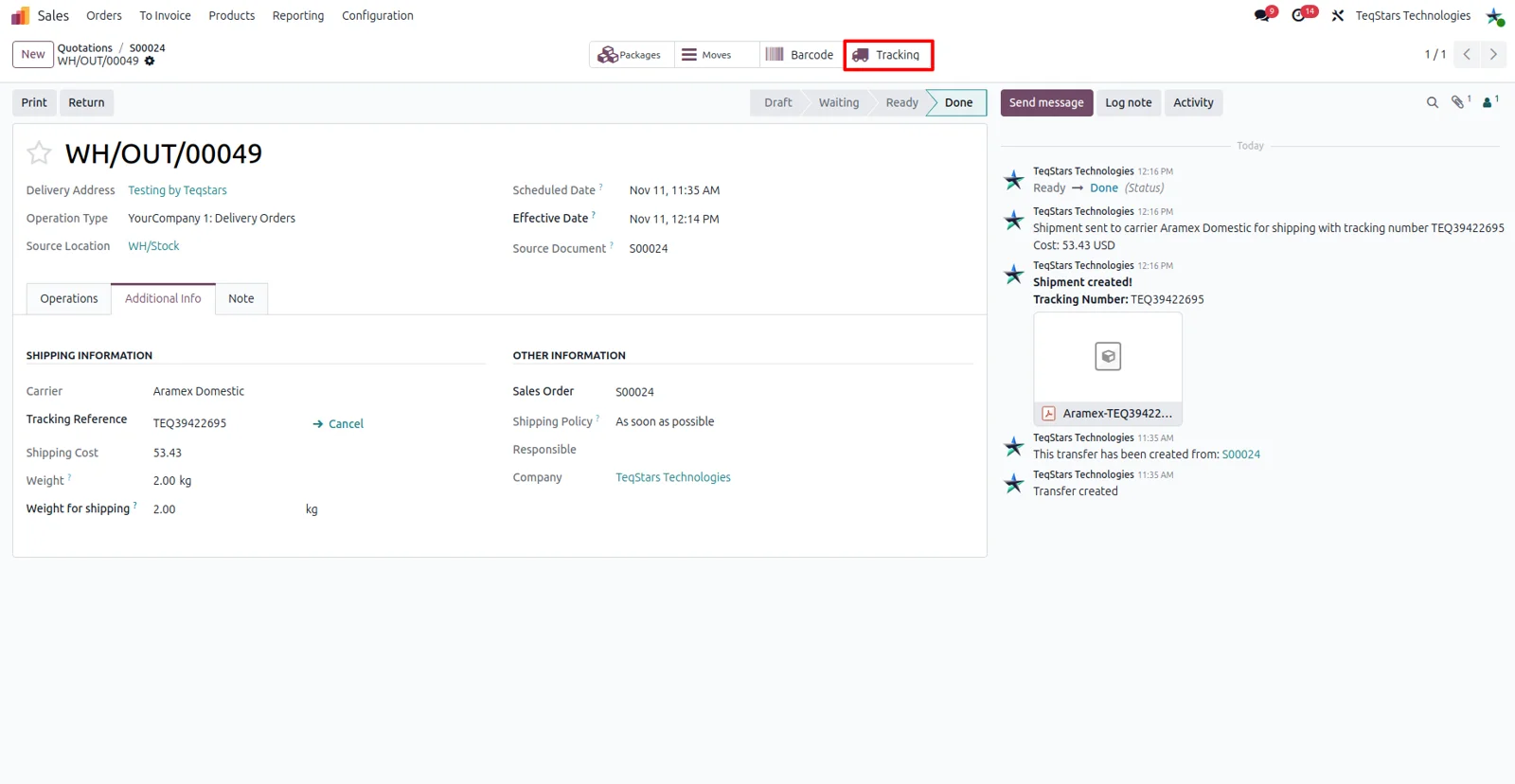
Task: Switch to the Note tab
Action: [241, 298]
